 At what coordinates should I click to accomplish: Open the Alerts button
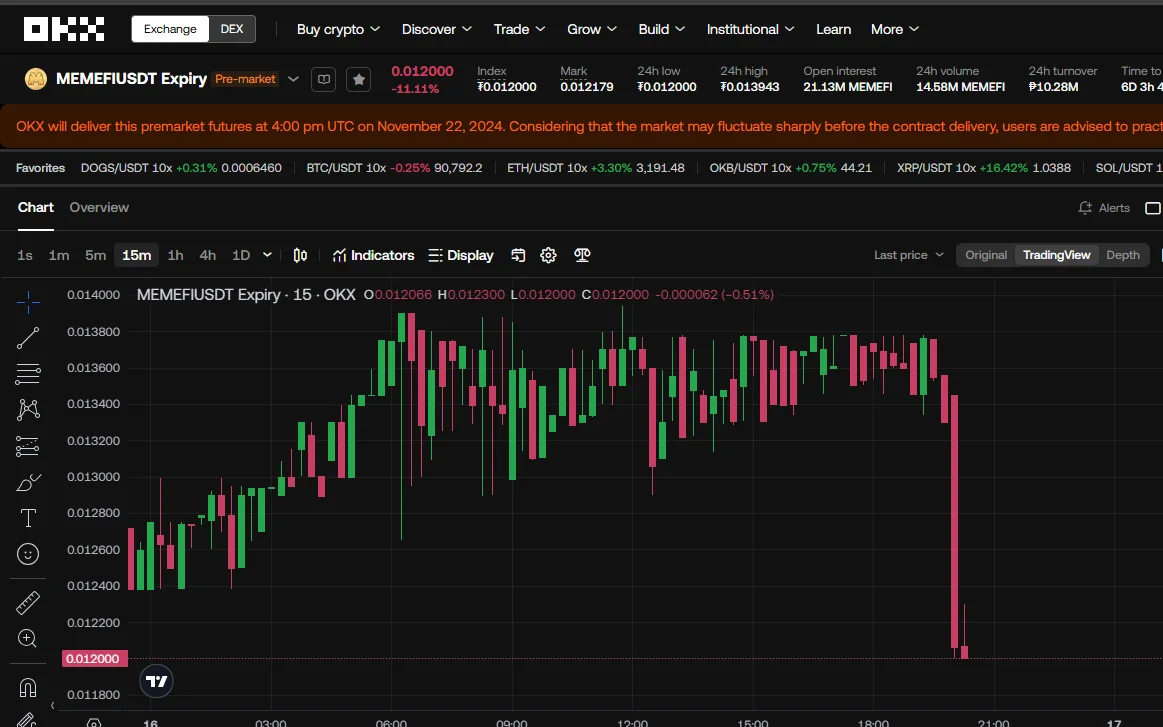[1104, 208]
